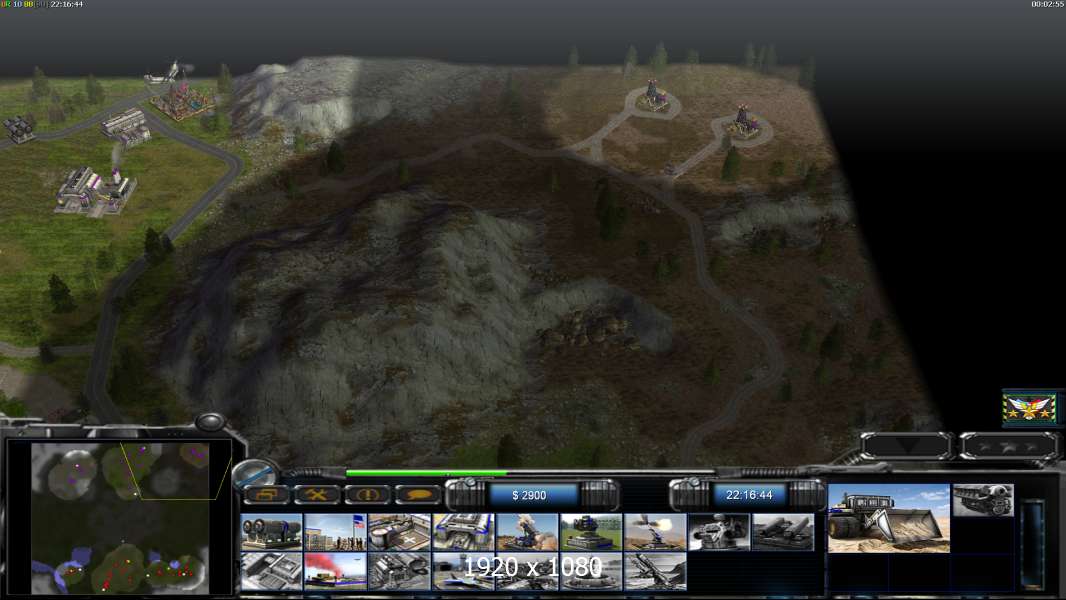Open the General's powers star badge
Viewport: 1066px width, 600px height.
pyautogui.click(x=1031, y=408)
